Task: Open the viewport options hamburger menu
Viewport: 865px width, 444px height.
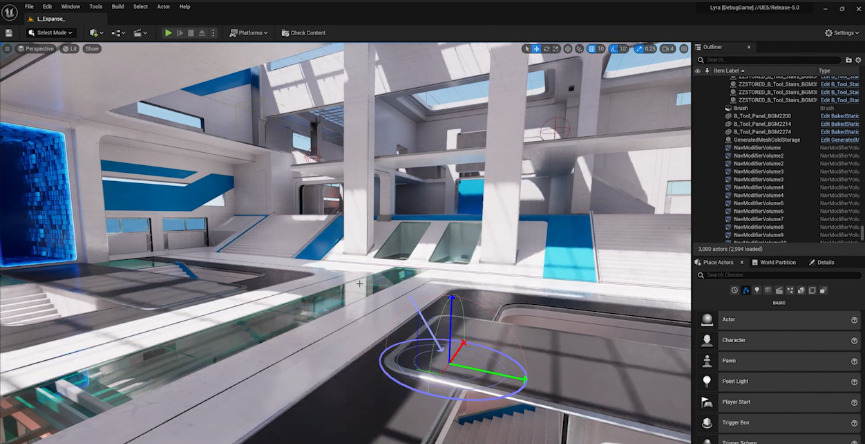Action: coord(7,49)
